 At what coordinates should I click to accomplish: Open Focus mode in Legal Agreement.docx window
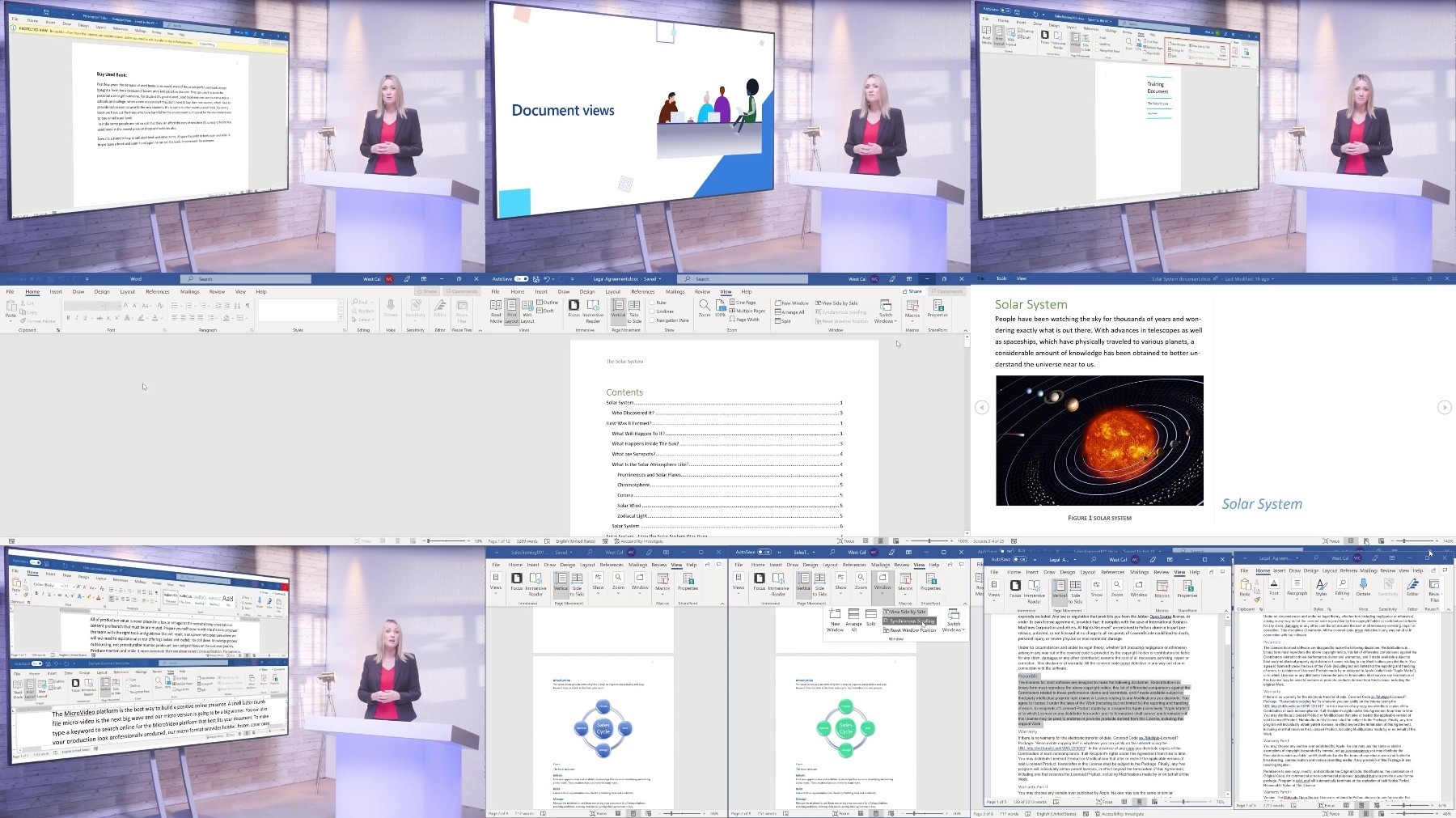tap(574, 308)
